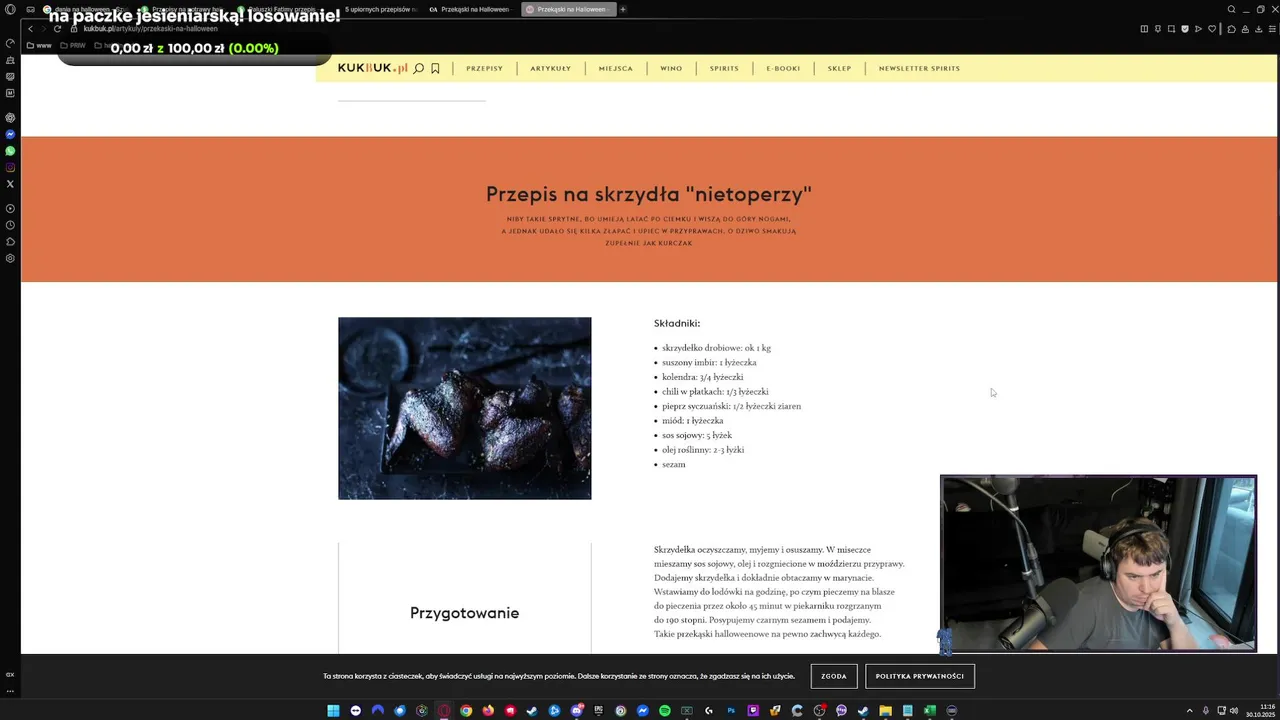The width and height of the screenshot is (1280, 720).
Task: Open the extensions cube icon
Action: [x=1232, y=29]
